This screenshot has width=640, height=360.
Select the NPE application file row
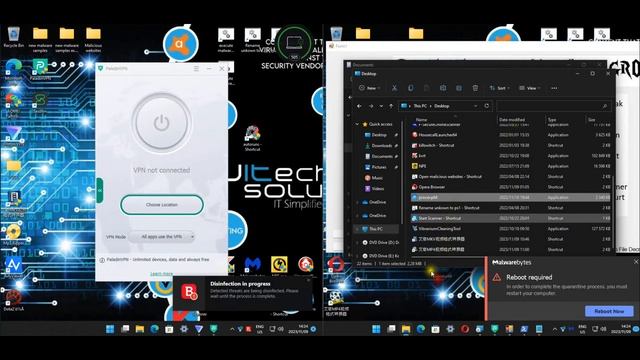coord(510,166)
